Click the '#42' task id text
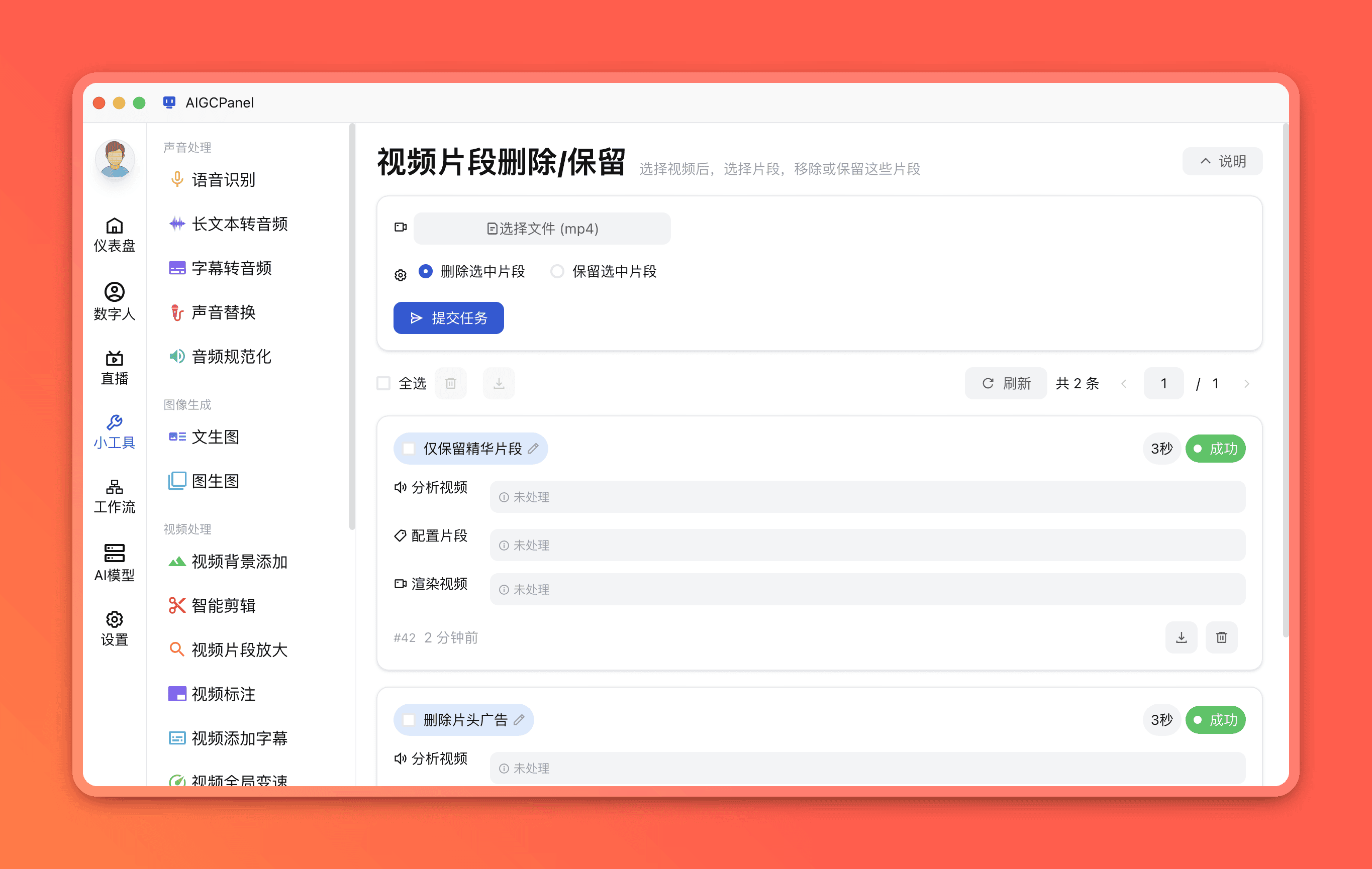 tap(405, 638)
